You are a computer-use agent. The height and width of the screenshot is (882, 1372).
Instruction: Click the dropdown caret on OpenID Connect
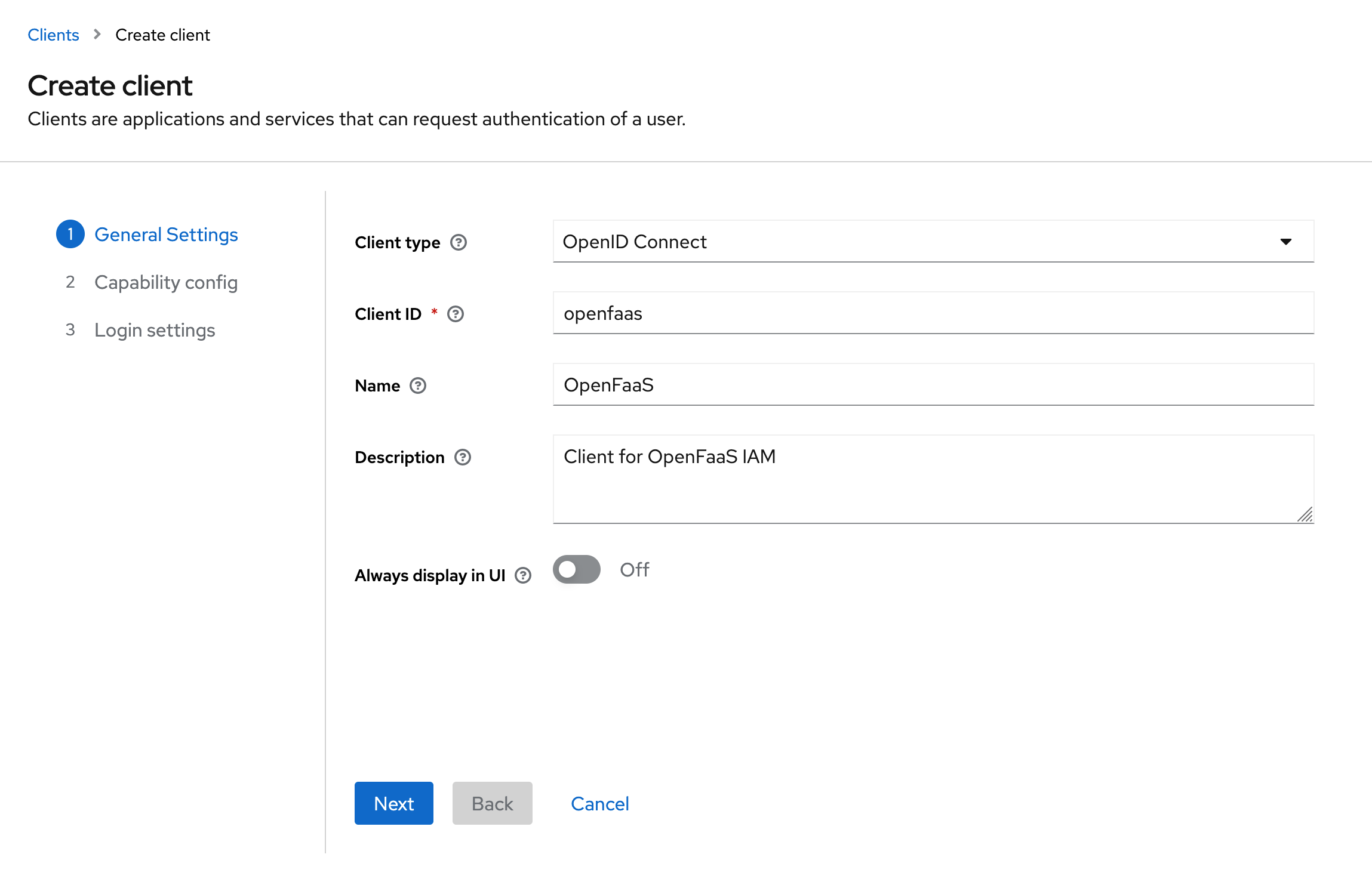[x=1287, y=242]
